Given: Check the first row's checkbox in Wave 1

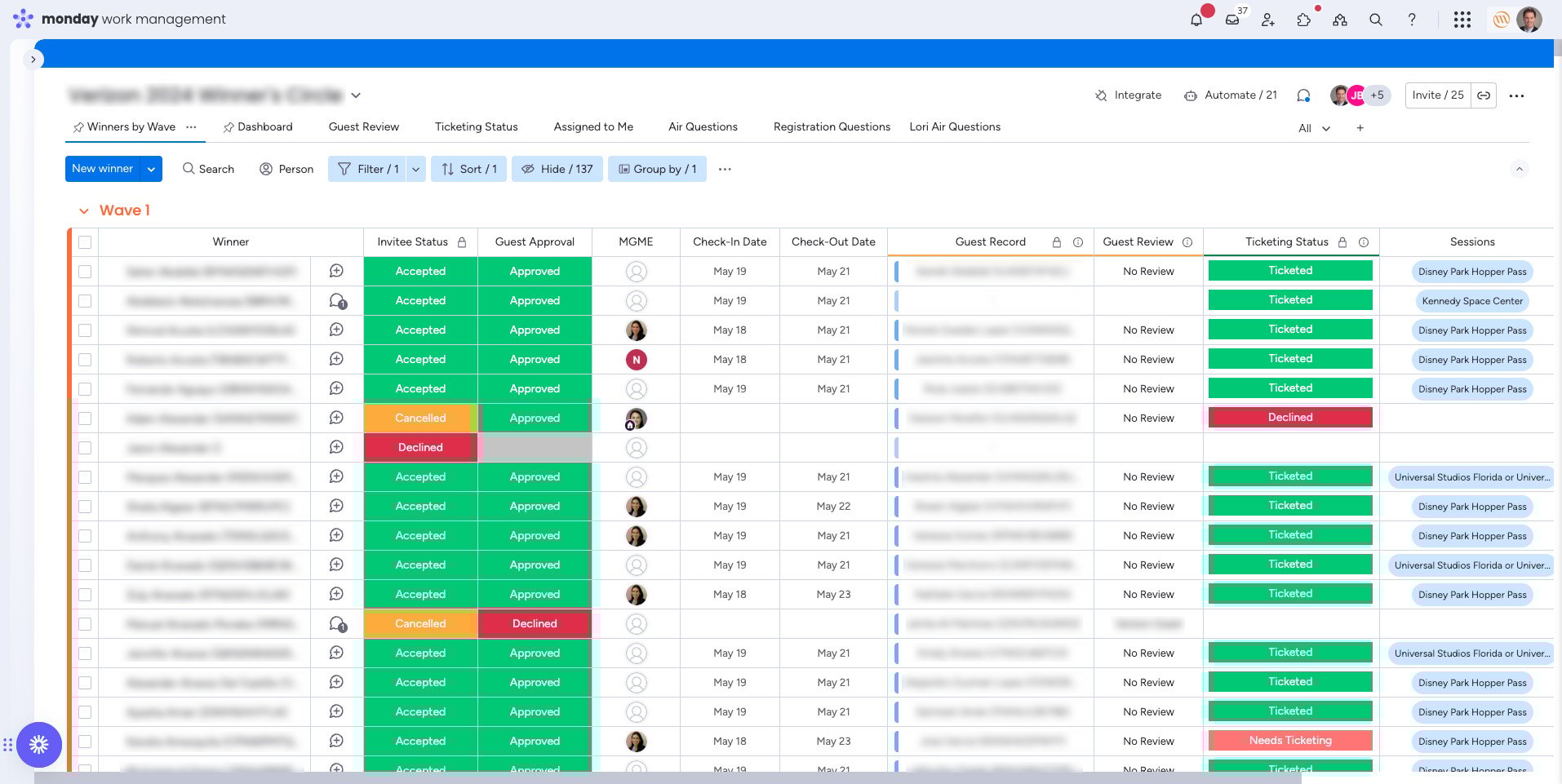Looking at the screenshot, I should pyautogui.click(x=85, y=272).
